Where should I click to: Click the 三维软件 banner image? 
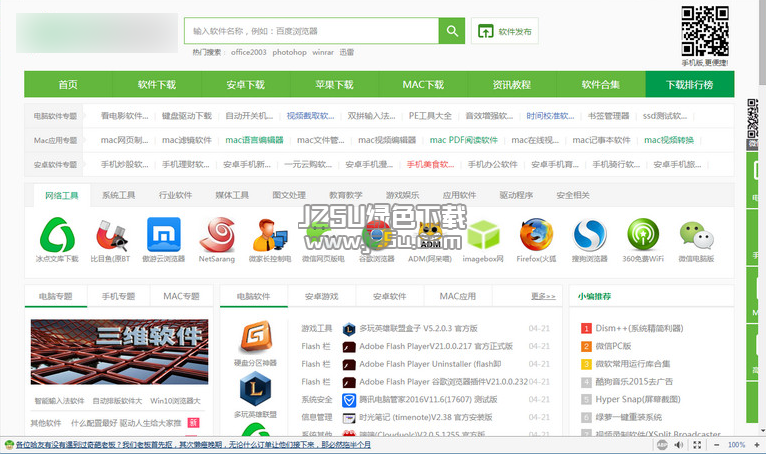click(119, 352)
